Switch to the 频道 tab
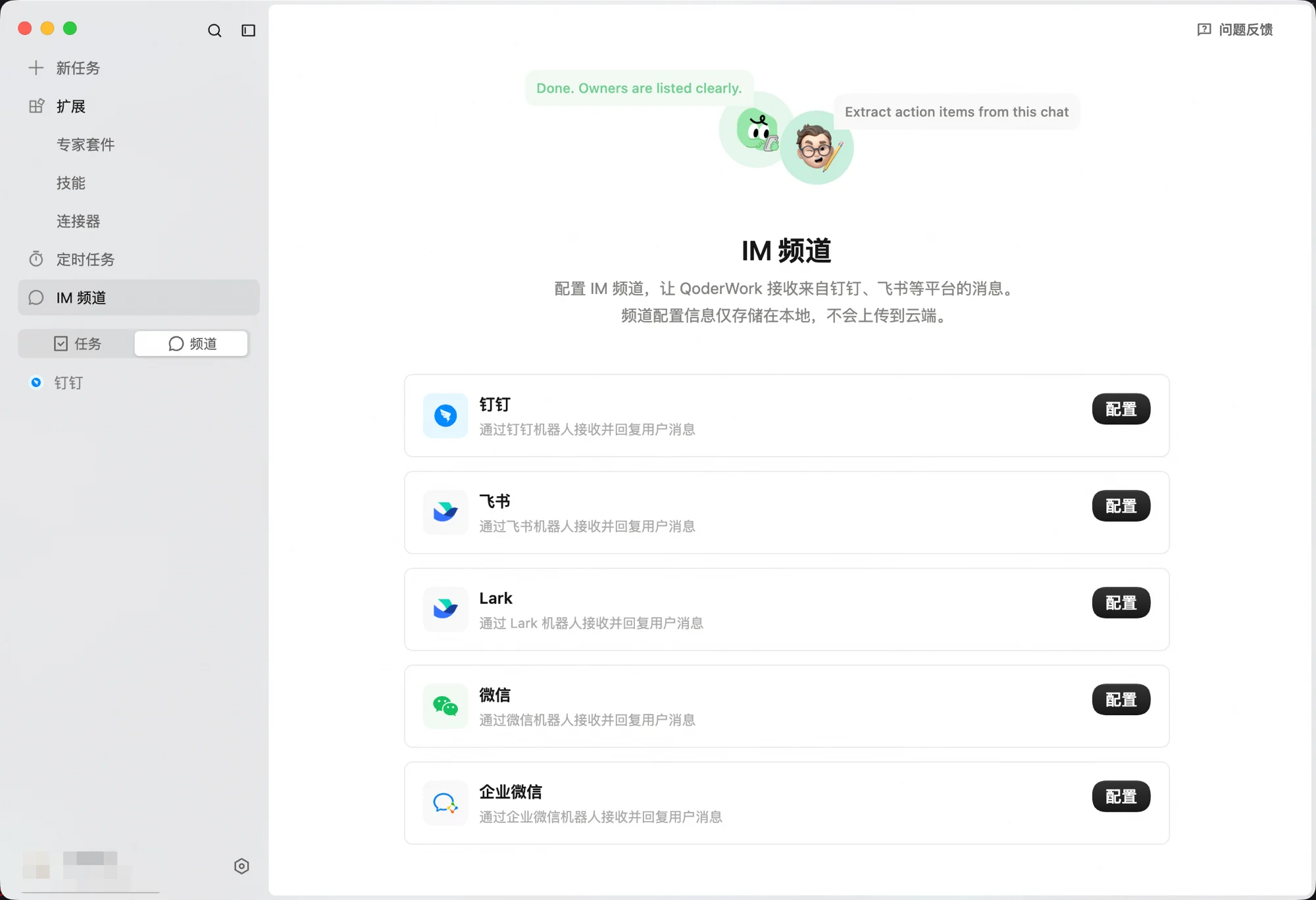Screen dimensions: 1316x900 tap(191, 343)
